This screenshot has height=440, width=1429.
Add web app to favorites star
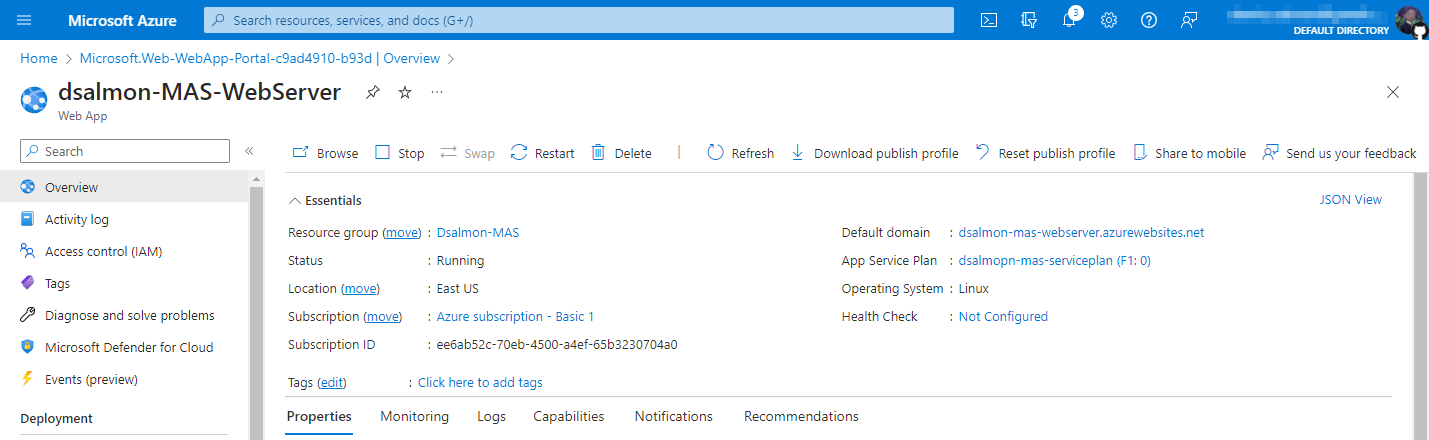405,92
